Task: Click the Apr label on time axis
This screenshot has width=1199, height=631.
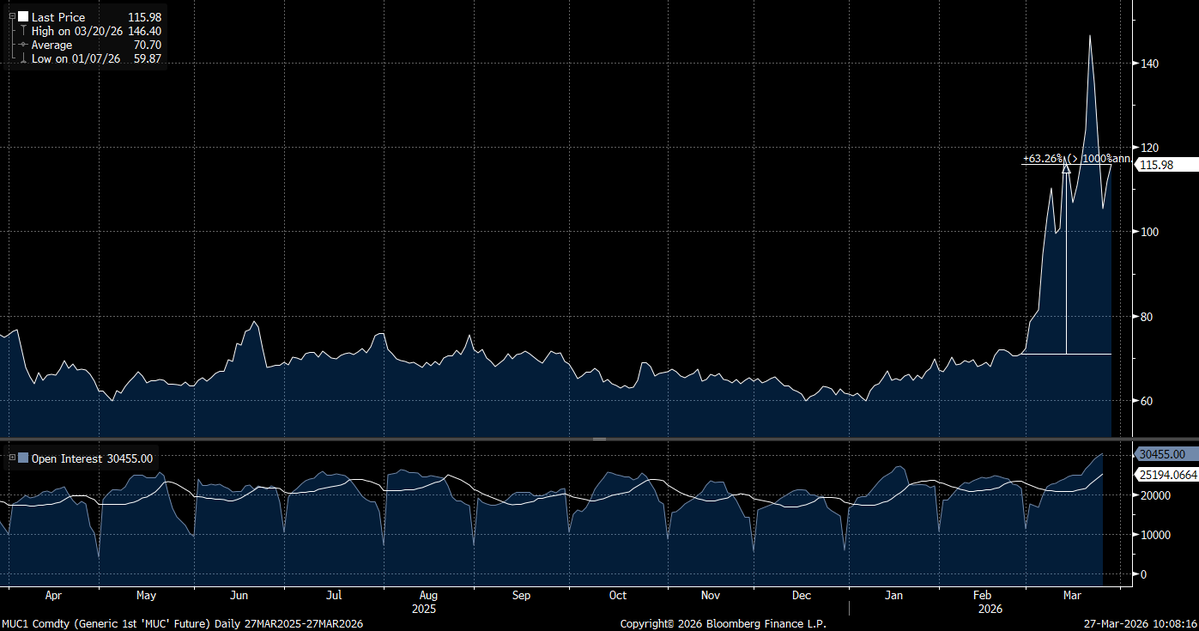Action: click(x=53, y=596)
